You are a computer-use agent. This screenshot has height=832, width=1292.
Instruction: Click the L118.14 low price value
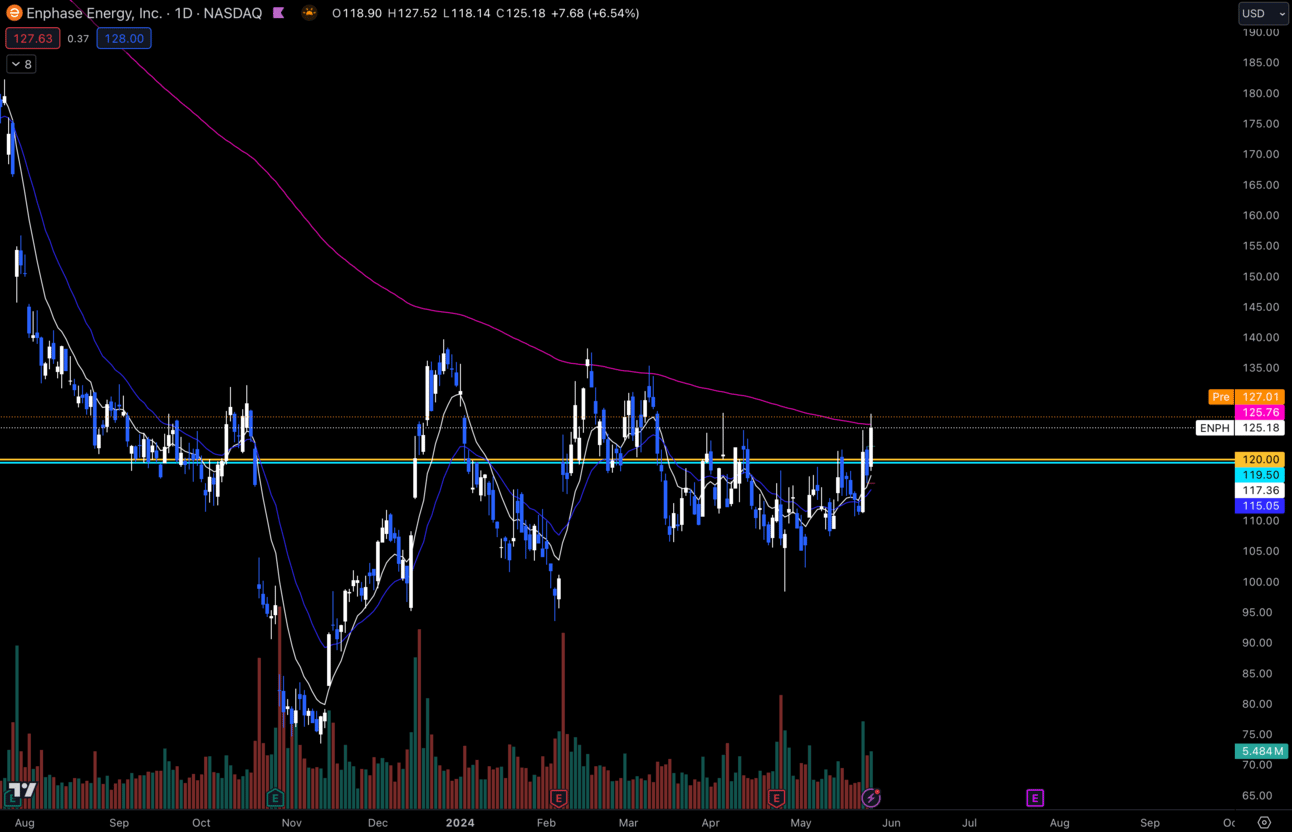(467, 13)
